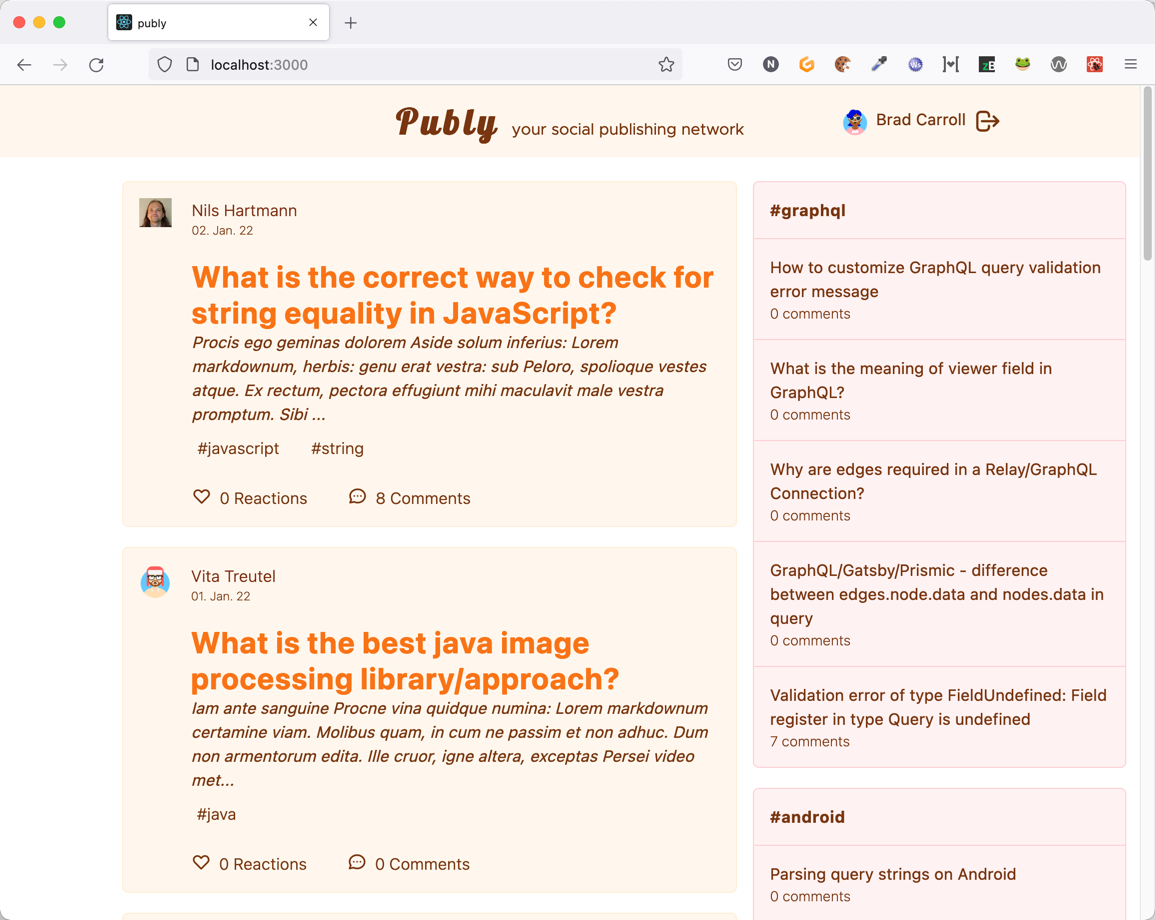
Task: Click the frog extension icon
Action: [1022, 65]
